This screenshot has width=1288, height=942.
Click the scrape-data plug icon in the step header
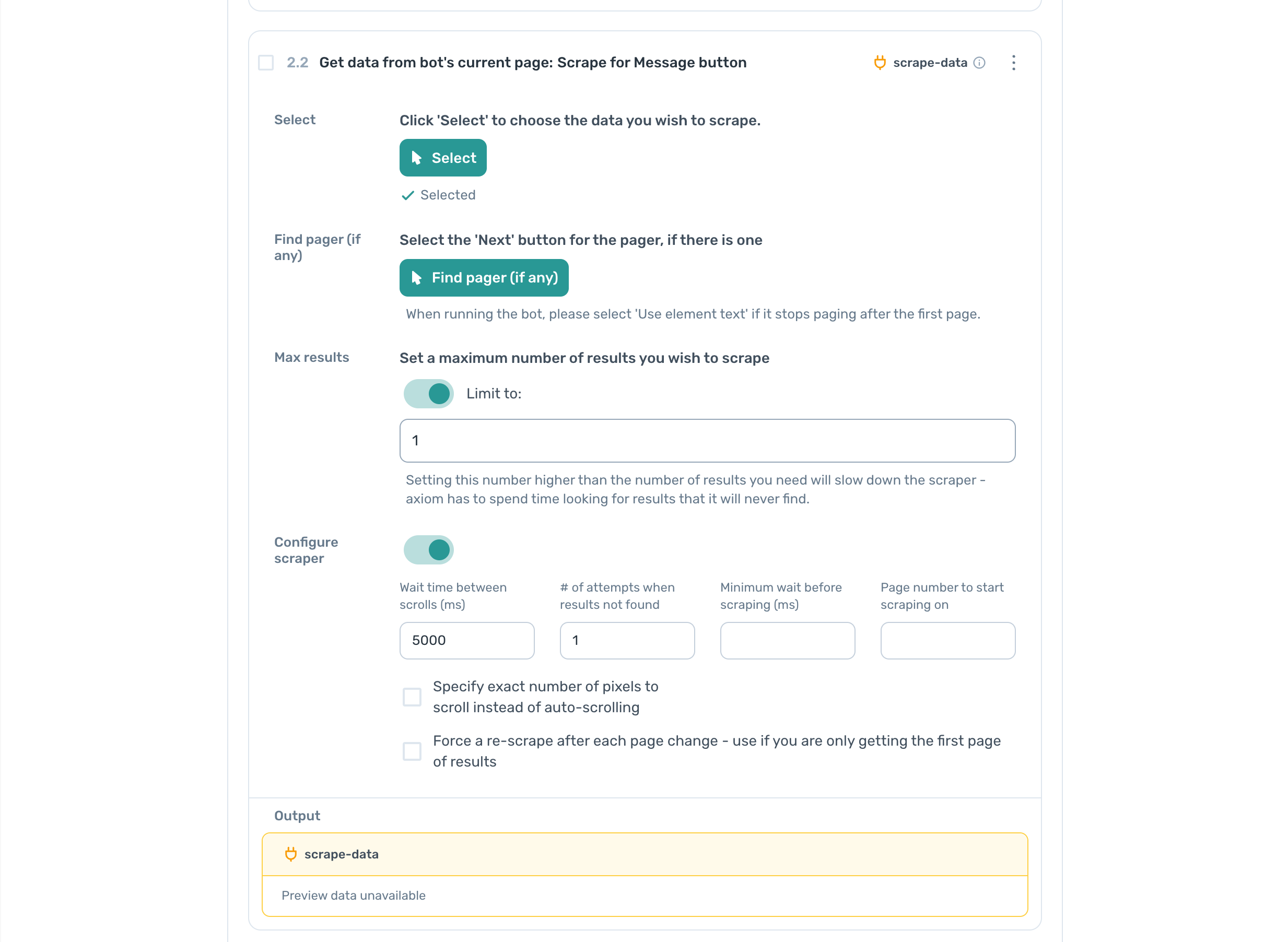pyautogui.click(x=880, y=63)
